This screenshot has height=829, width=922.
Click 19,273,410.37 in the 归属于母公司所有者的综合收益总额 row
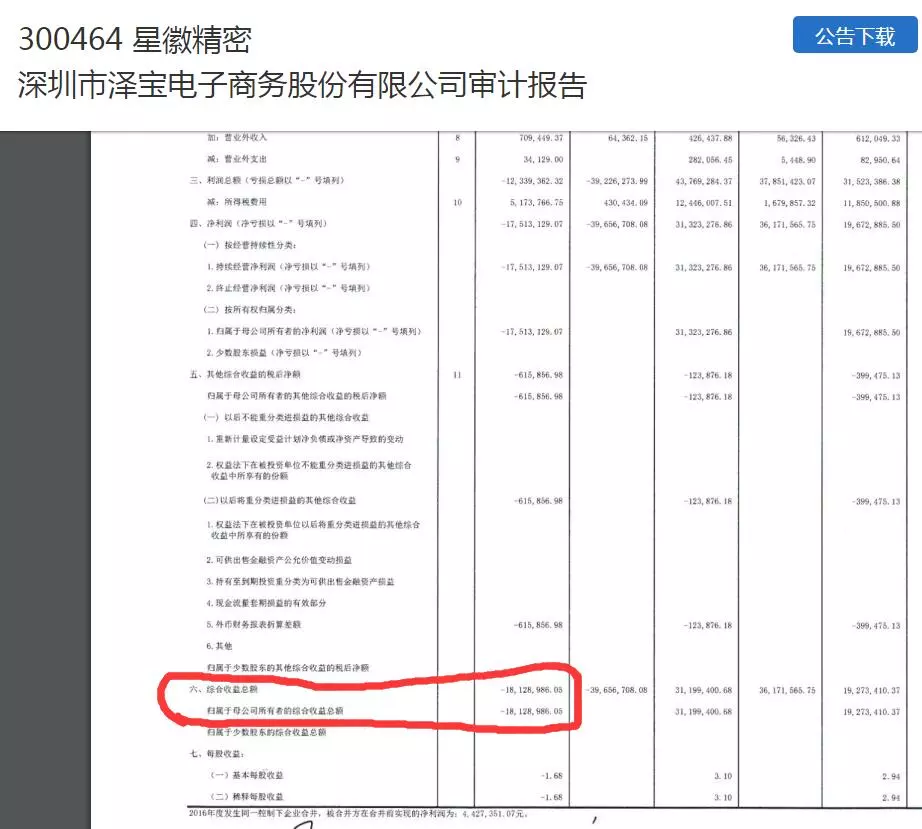click(871, 712)
